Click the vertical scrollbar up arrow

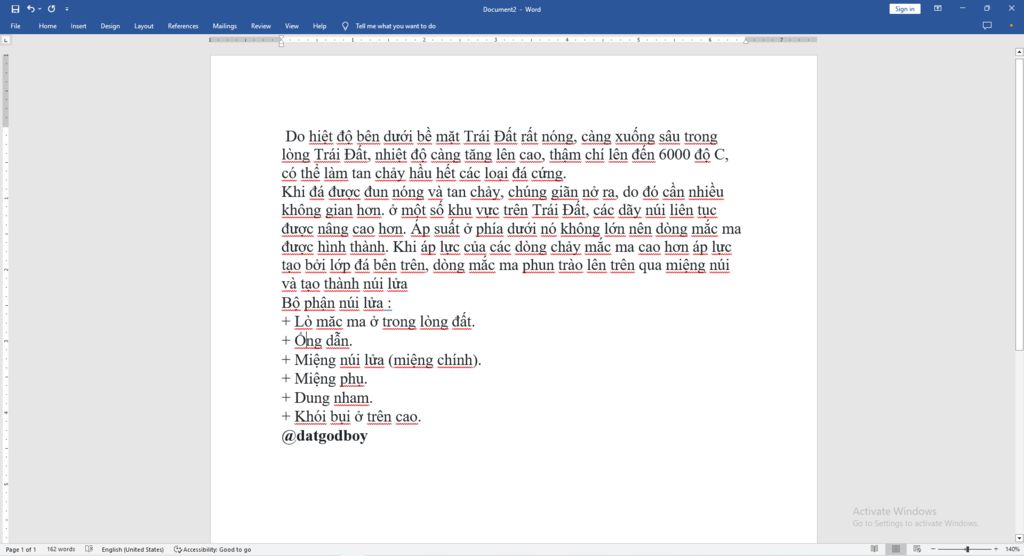tap(1019, 52)
